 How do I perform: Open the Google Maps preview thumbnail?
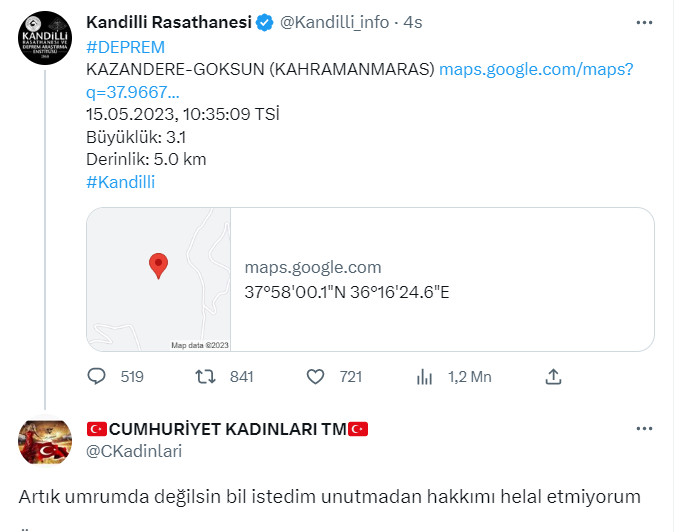[159, 279]
